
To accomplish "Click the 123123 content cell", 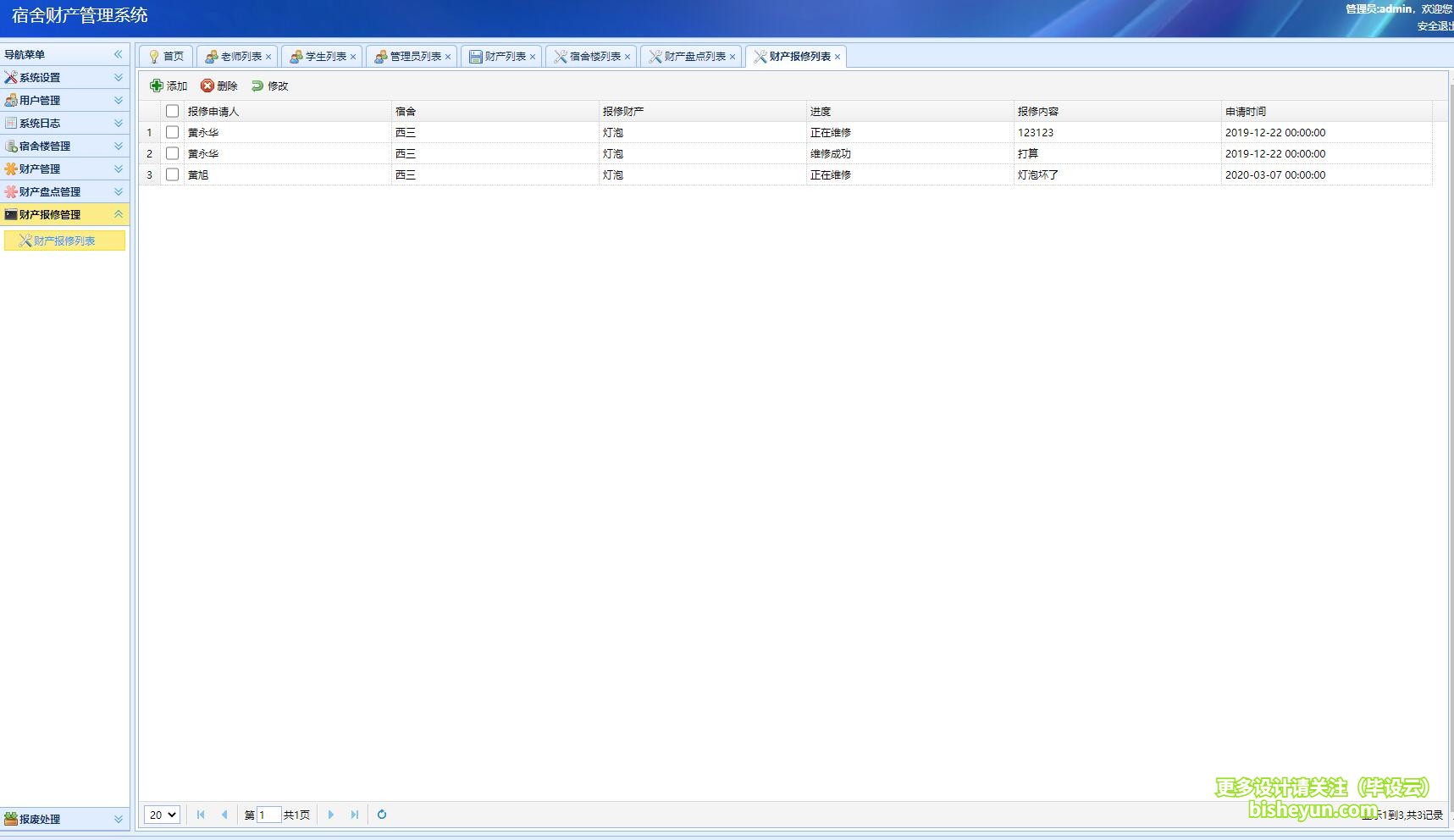I will (1118, 132).
